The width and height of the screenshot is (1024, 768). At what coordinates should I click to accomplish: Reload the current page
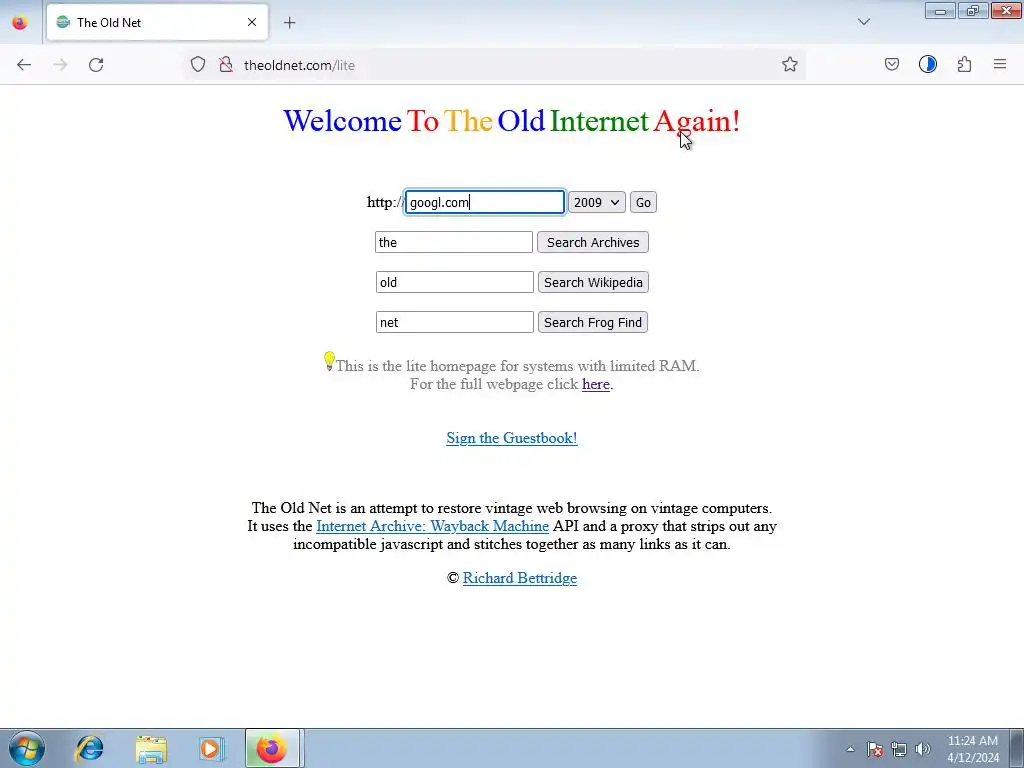pyautogui.click(x=96, y=65)
